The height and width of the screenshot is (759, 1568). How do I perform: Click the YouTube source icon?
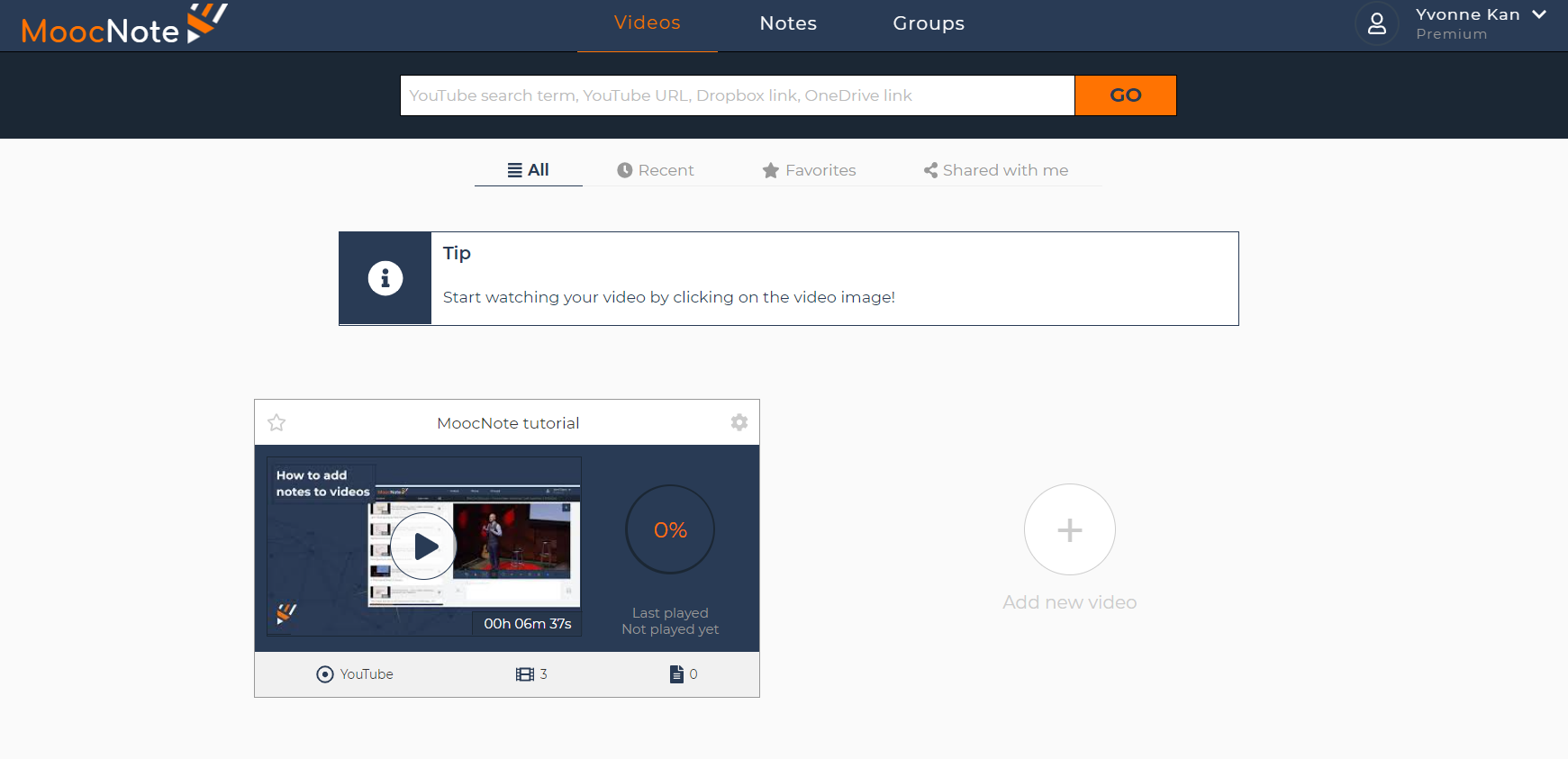tap(325, 674)
